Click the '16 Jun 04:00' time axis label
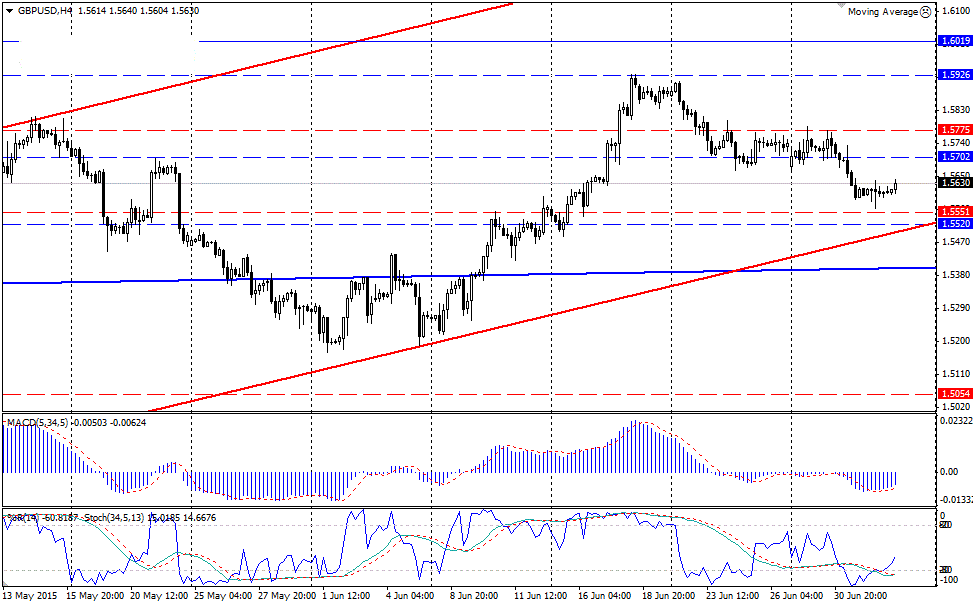This screenshot has width=973, height=602. (604, 596)
